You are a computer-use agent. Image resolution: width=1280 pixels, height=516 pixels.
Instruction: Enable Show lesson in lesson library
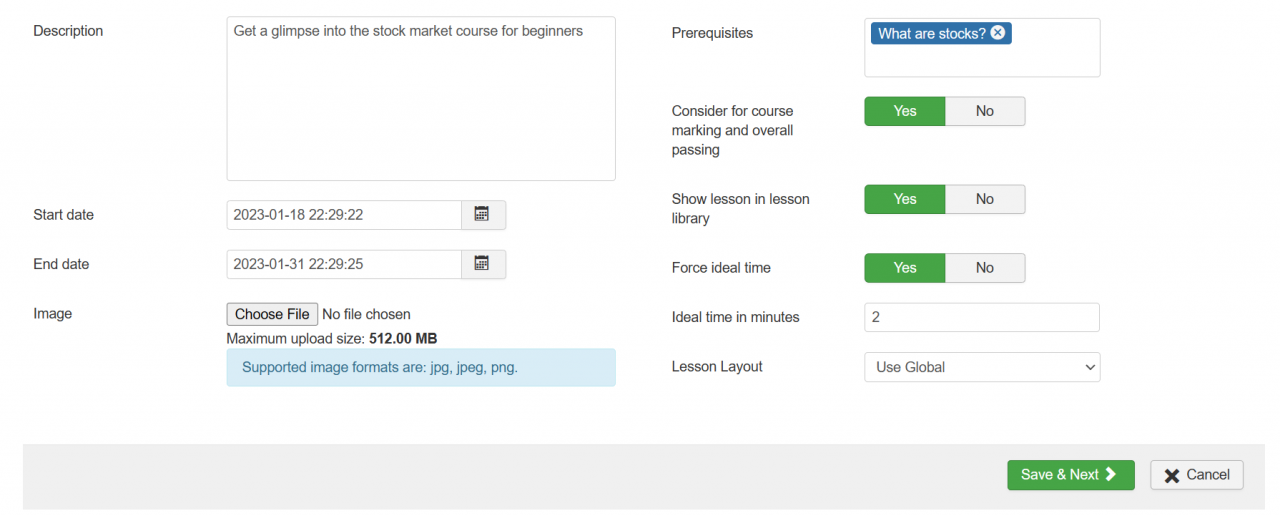pyautogui.click(x=905, y=199)
